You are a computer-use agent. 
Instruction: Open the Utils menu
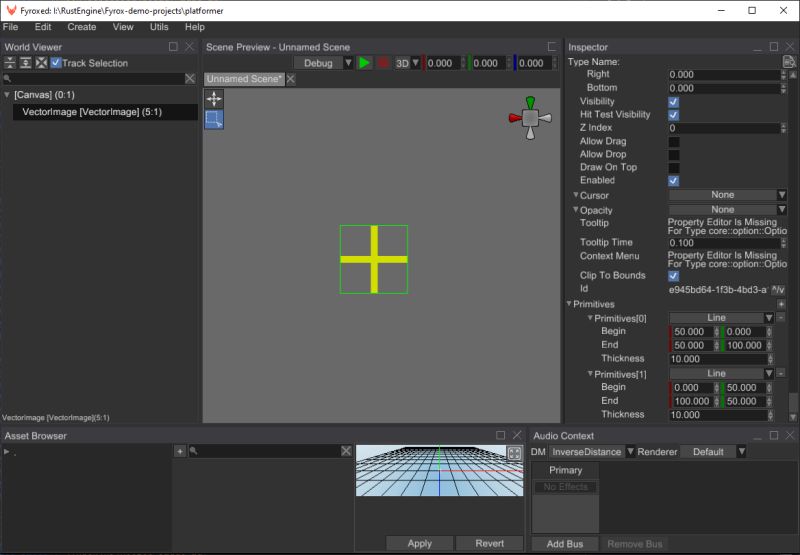tap(159, 27)
